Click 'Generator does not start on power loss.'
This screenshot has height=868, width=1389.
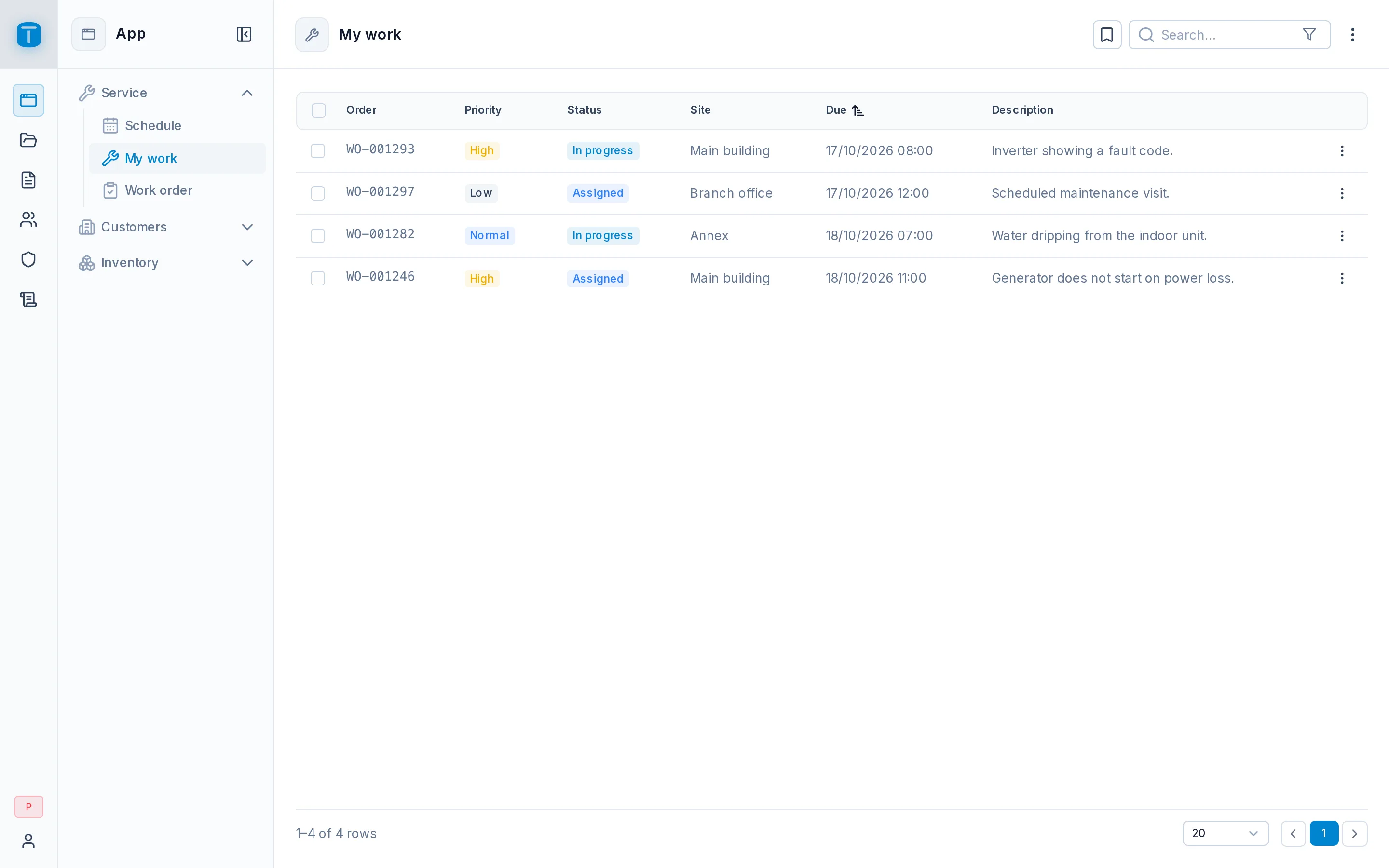coord(1112,278)
